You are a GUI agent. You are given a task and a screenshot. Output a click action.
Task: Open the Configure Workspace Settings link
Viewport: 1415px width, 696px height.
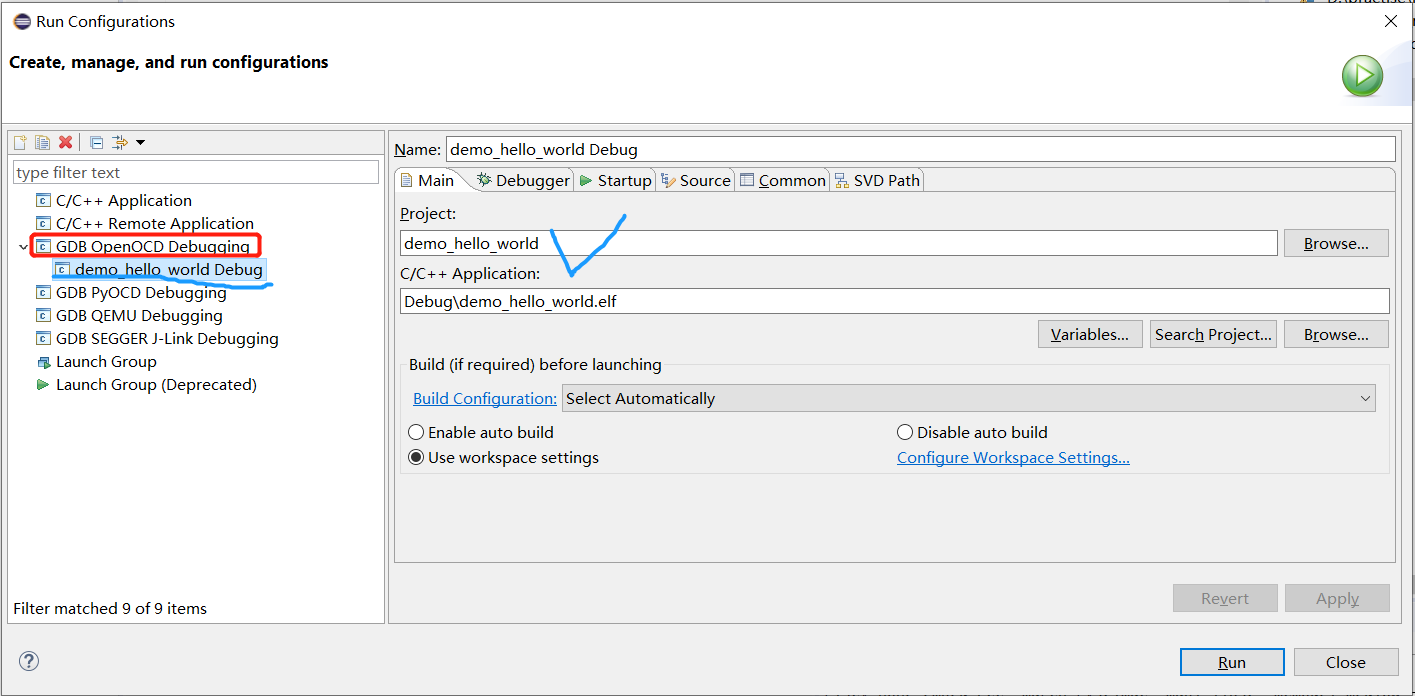tap(1013, 458)
